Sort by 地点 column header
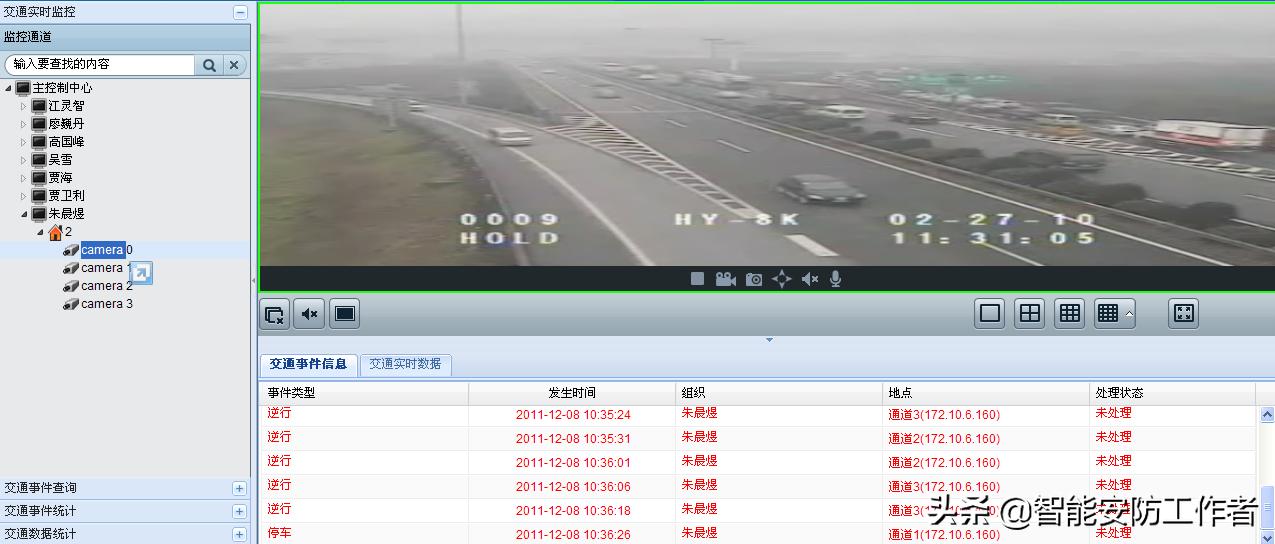Viewport: 1275px width, 544px height. tap(986, 393)
